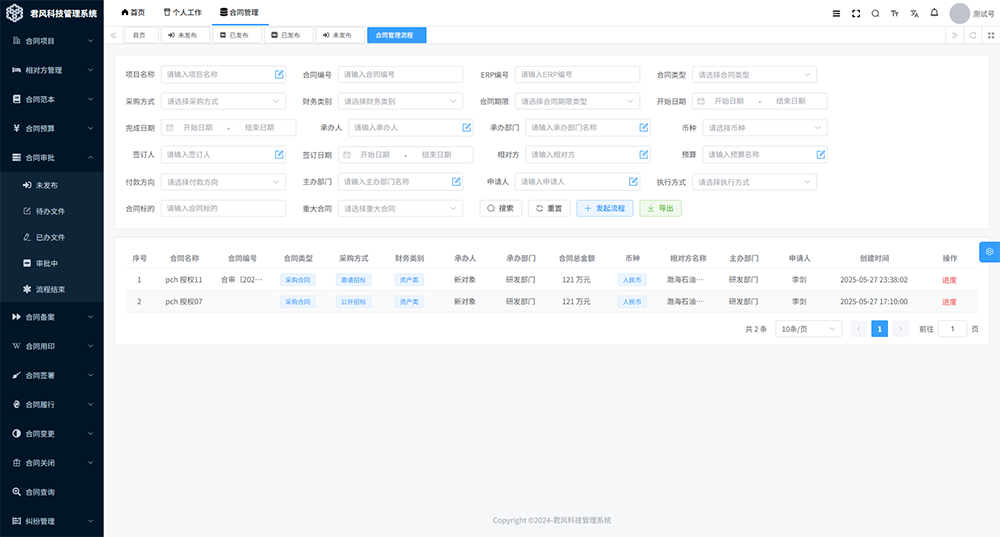Click the picker icon in 承办人 field
1000x537 pixels.
click(x=466, y=128)
